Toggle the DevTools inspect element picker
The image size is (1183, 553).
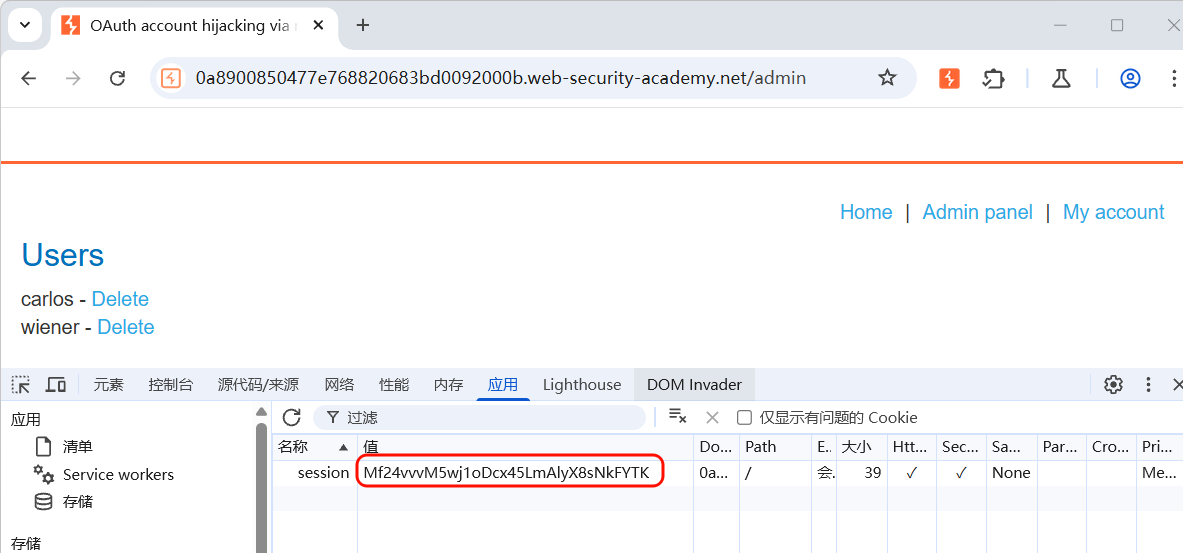tap(21, 385)
